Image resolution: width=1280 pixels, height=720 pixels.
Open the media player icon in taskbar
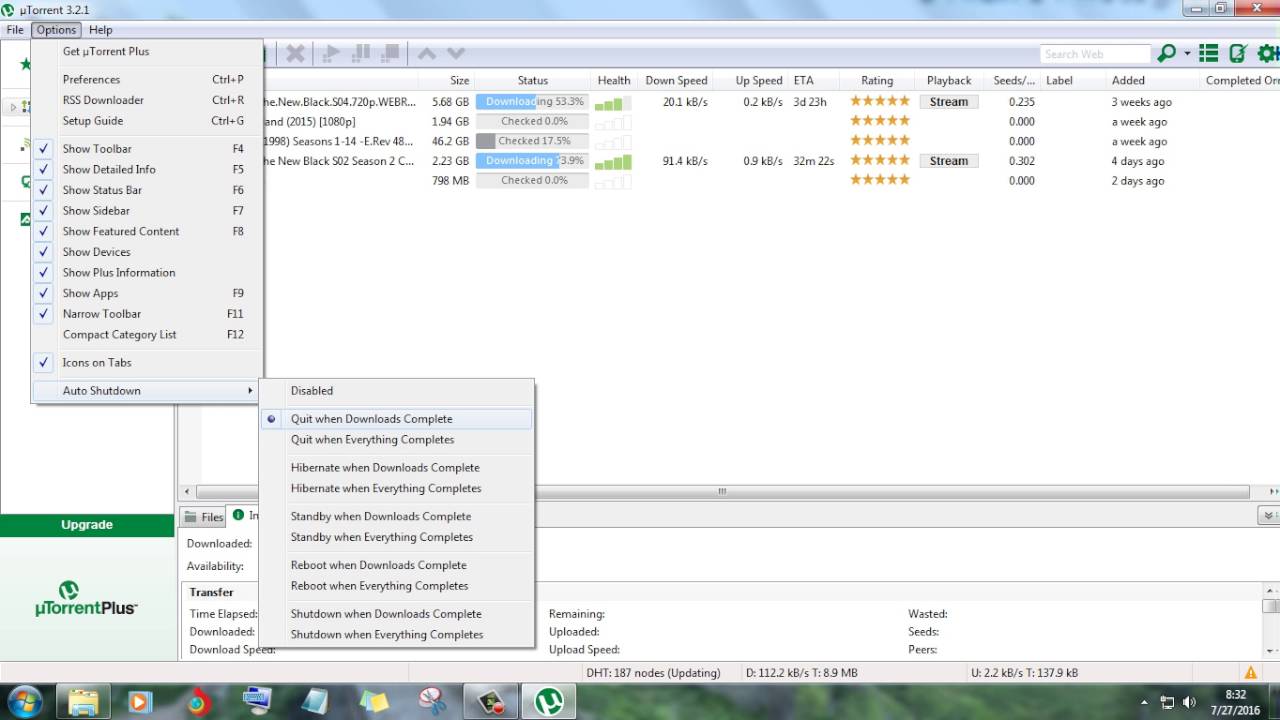click(x=140, y=702)
